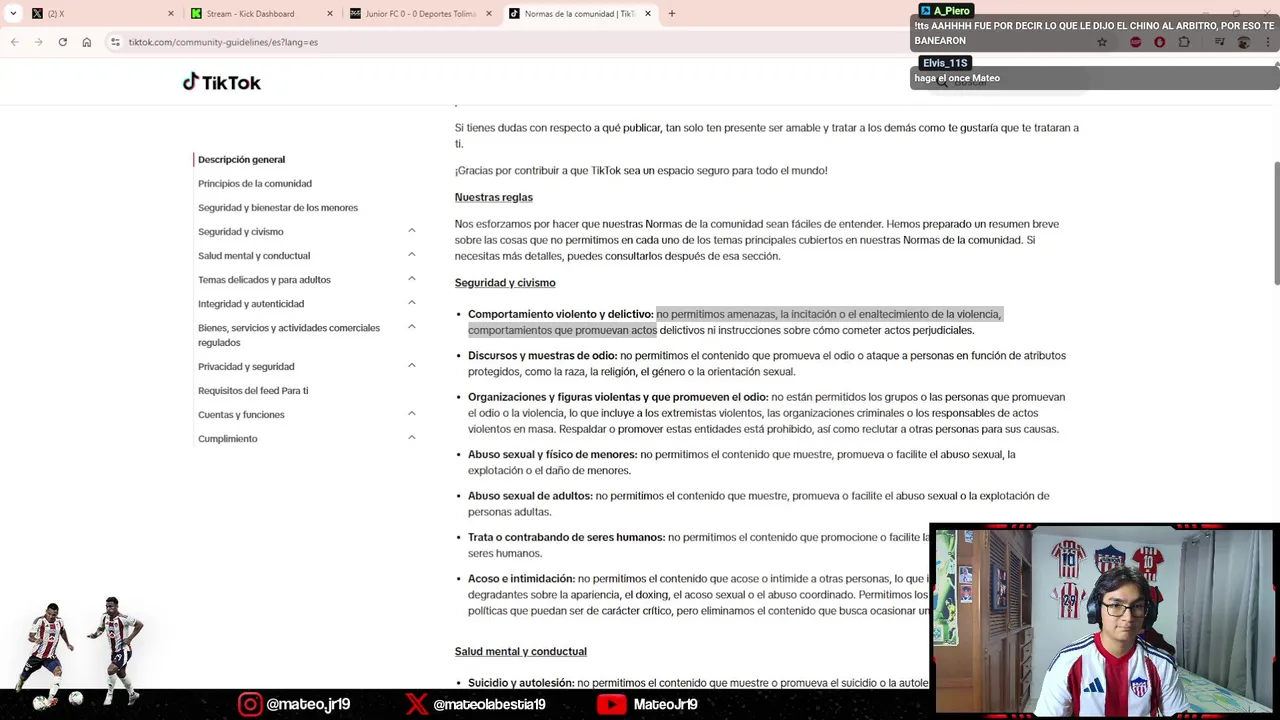Image resolution: width=1280 pixels, height=720 pixels.
Task: Close the Stream - Kick Dashboard tab
Action: click(330, 14)
